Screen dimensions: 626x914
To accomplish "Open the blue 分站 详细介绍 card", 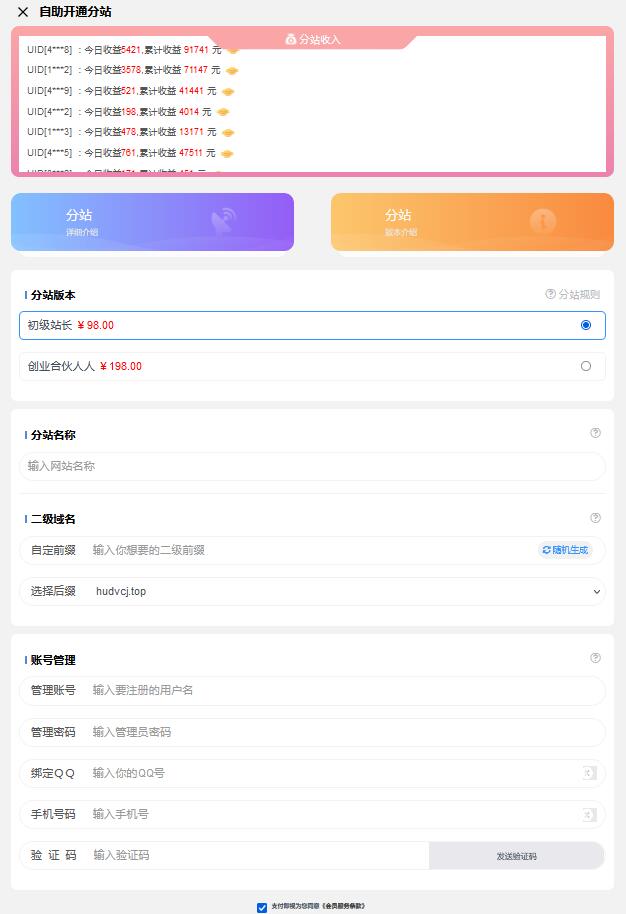I will (152, 222).
